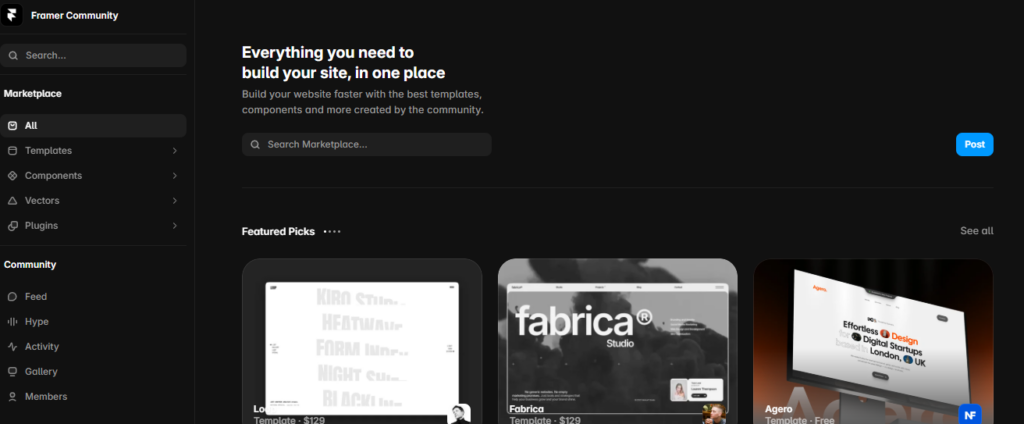Click the Agero creator NF avatar
Viewport: 1024px width, 424px height.
[x=970, y=414]
